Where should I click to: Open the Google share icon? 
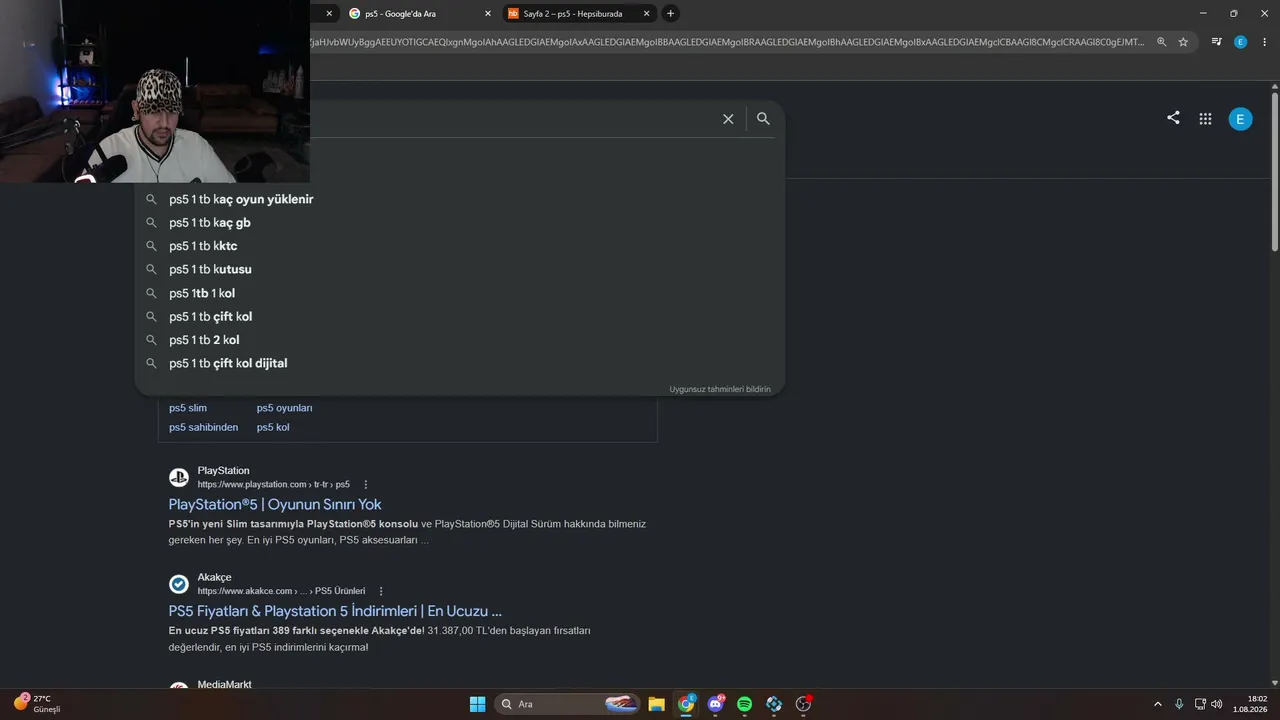(x=1173, y=118)
